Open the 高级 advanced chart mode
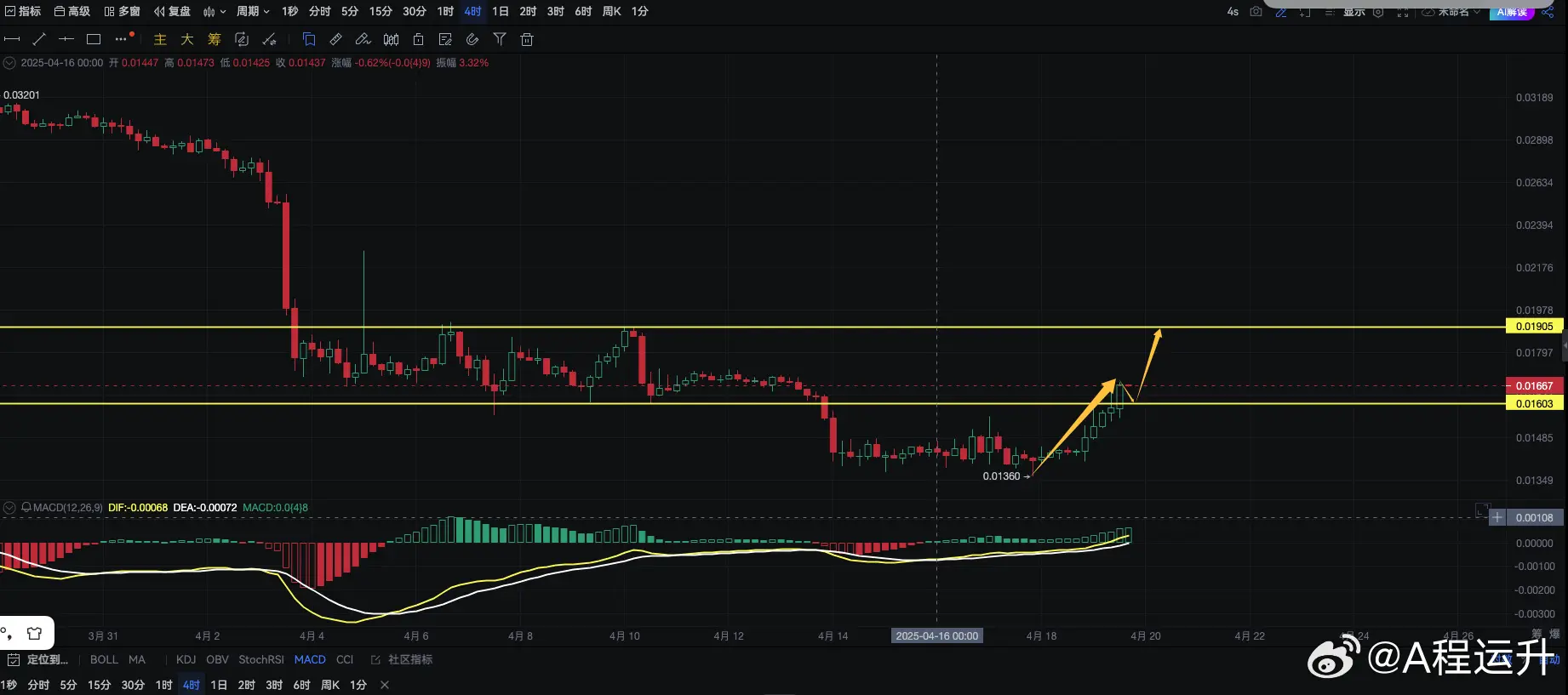 click(x=72, y=12)
